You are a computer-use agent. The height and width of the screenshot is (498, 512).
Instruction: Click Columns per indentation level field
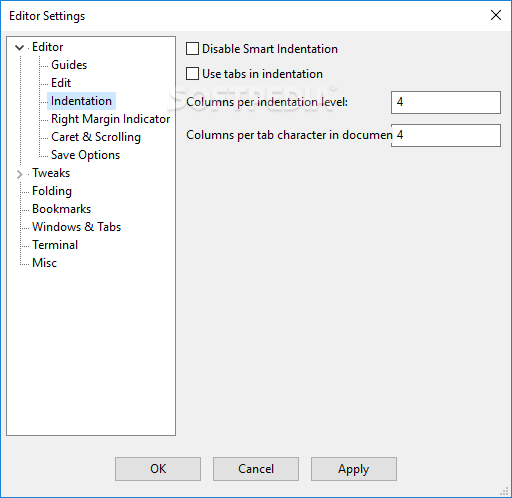pyautogui.click(x=446, y=102)
